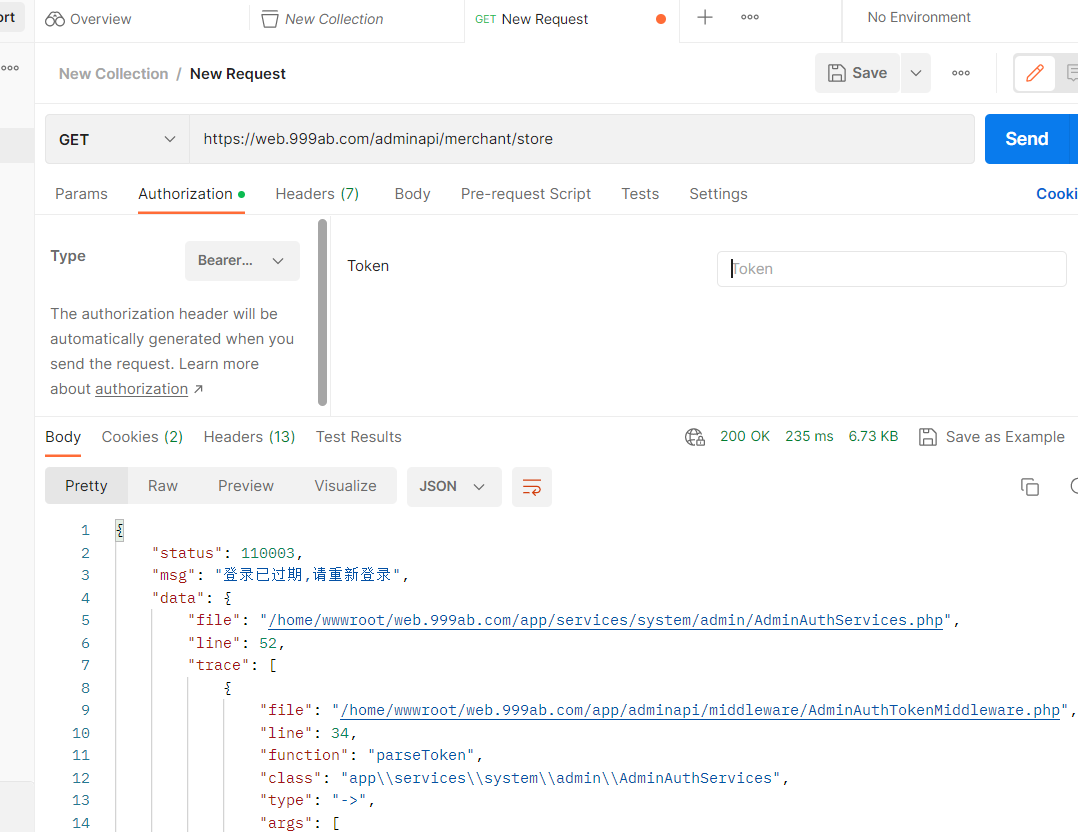The image size is (1078, 832).
Task: Switch to the Visualize view
Action: pos(345,485)
